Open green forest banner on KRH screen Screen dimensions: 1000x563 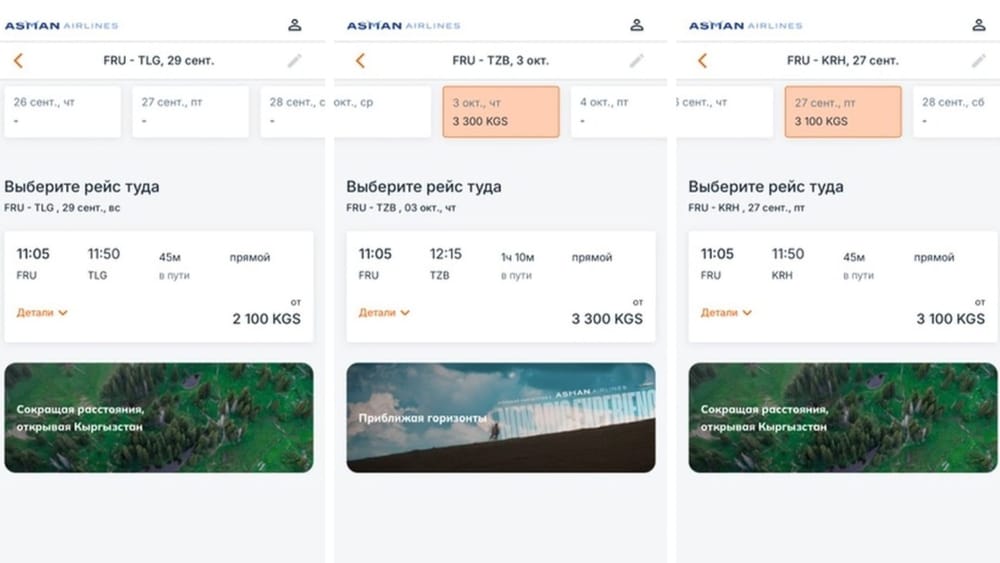click(x=843, y=418)
